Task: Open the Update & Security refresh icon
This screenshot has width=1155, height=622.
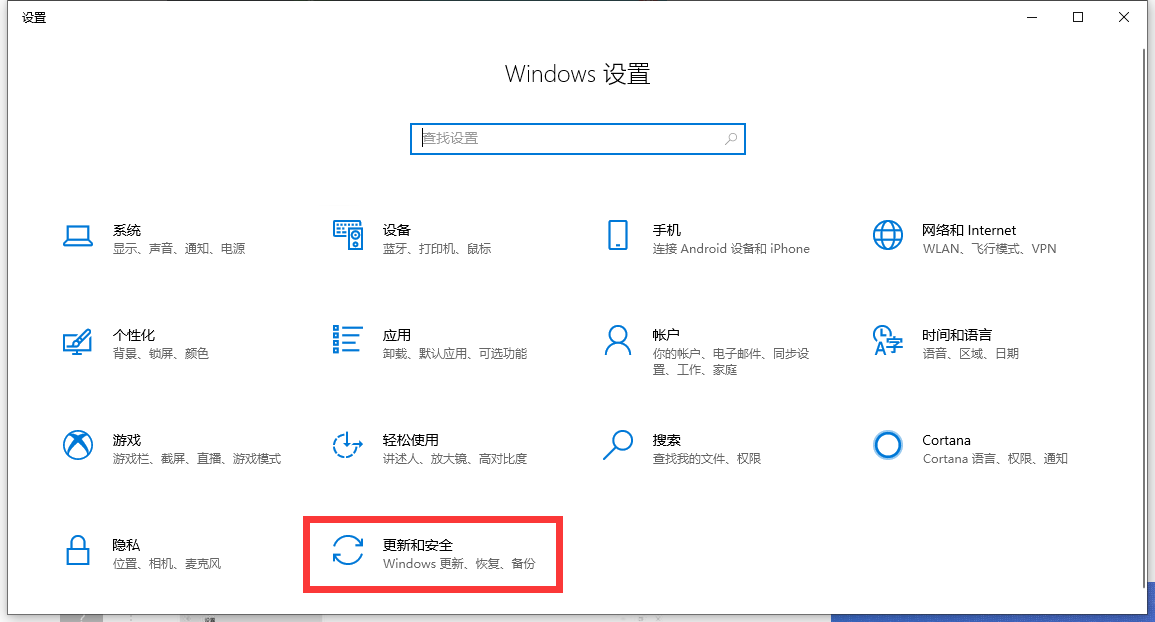Action: 347,550
